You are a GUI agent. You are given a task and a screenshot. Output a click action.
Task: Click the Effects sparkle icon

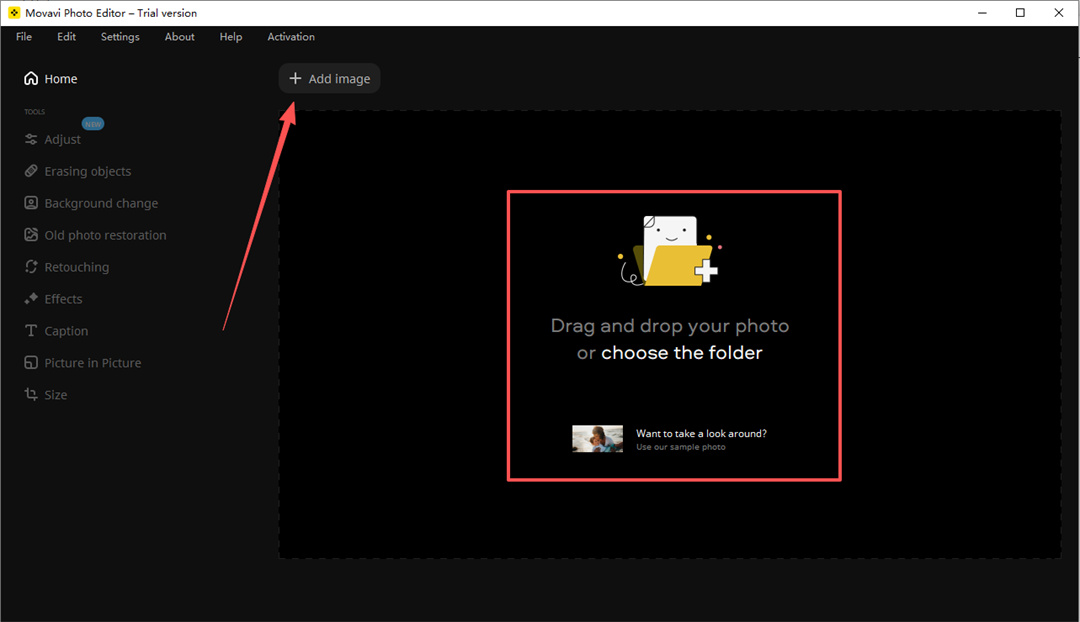click(31, 298)
